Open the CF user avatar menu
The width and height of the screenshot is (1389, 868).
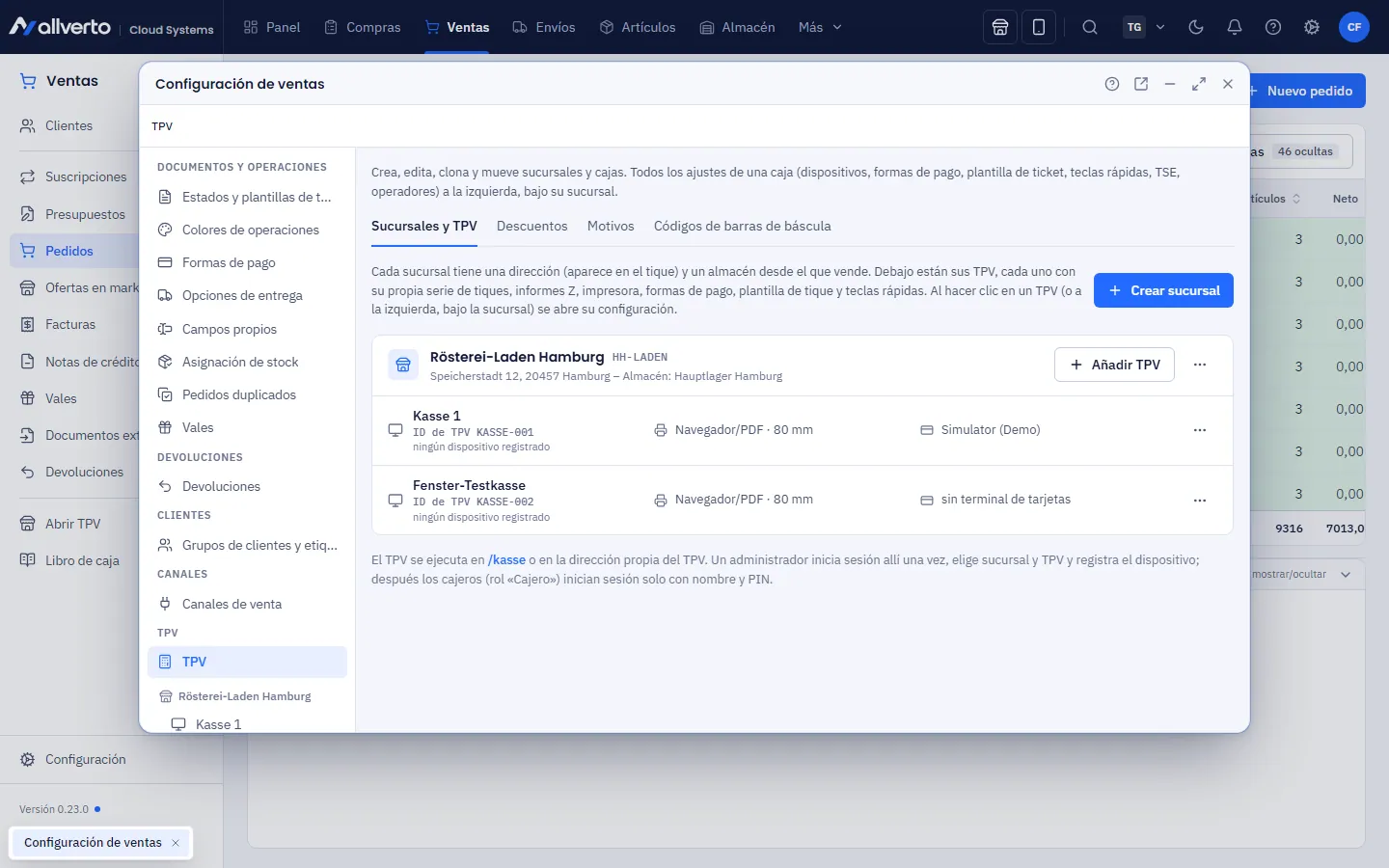click(x=1354, y=27)
